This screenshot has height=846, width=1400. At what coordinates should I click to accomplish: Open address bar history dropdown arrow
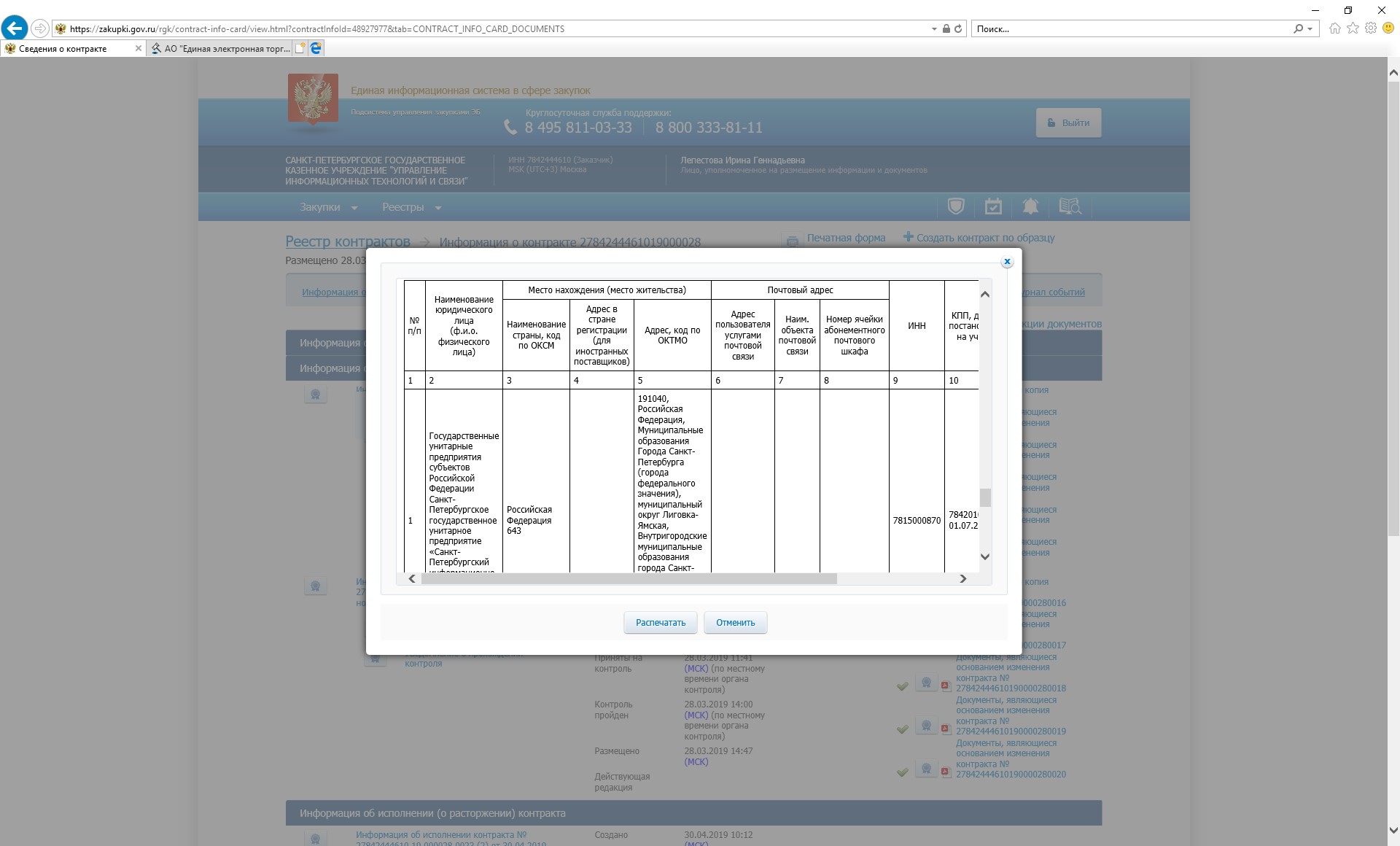point(934,29)
